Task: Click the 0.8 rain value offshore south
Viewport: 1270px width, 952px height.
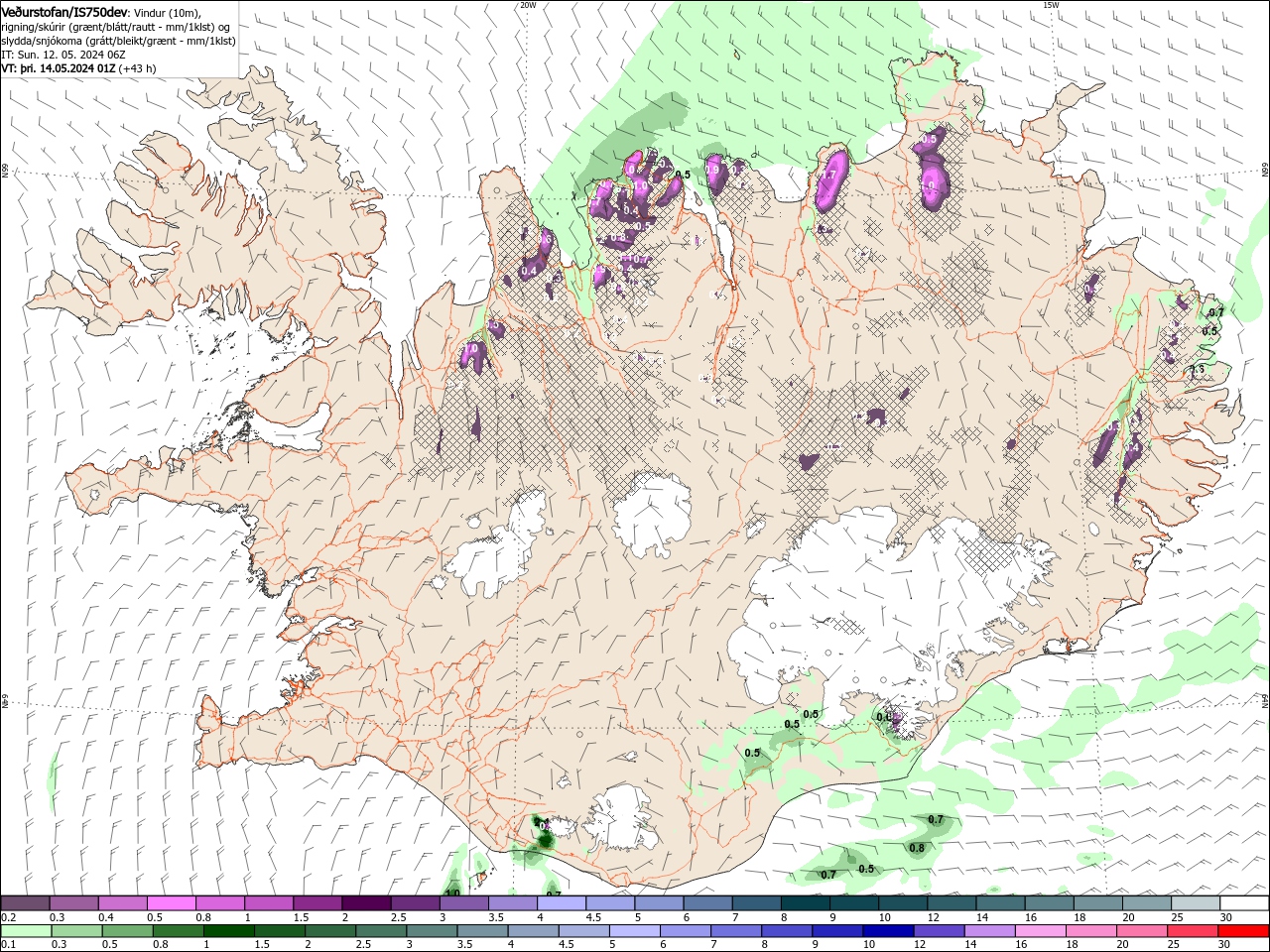Action: pyautogui.click(x=917, y=848)
